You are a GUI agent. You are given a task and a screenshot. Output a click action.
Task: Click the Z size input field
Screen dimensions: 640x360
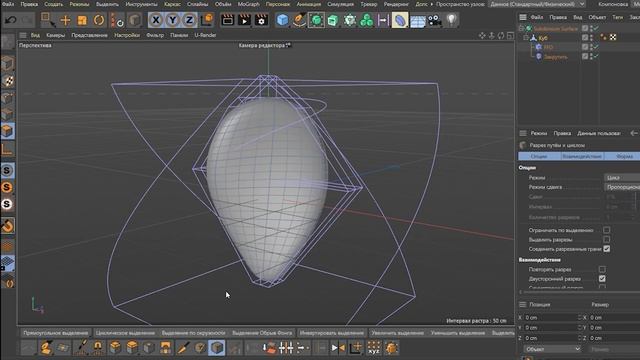(614, 338)
